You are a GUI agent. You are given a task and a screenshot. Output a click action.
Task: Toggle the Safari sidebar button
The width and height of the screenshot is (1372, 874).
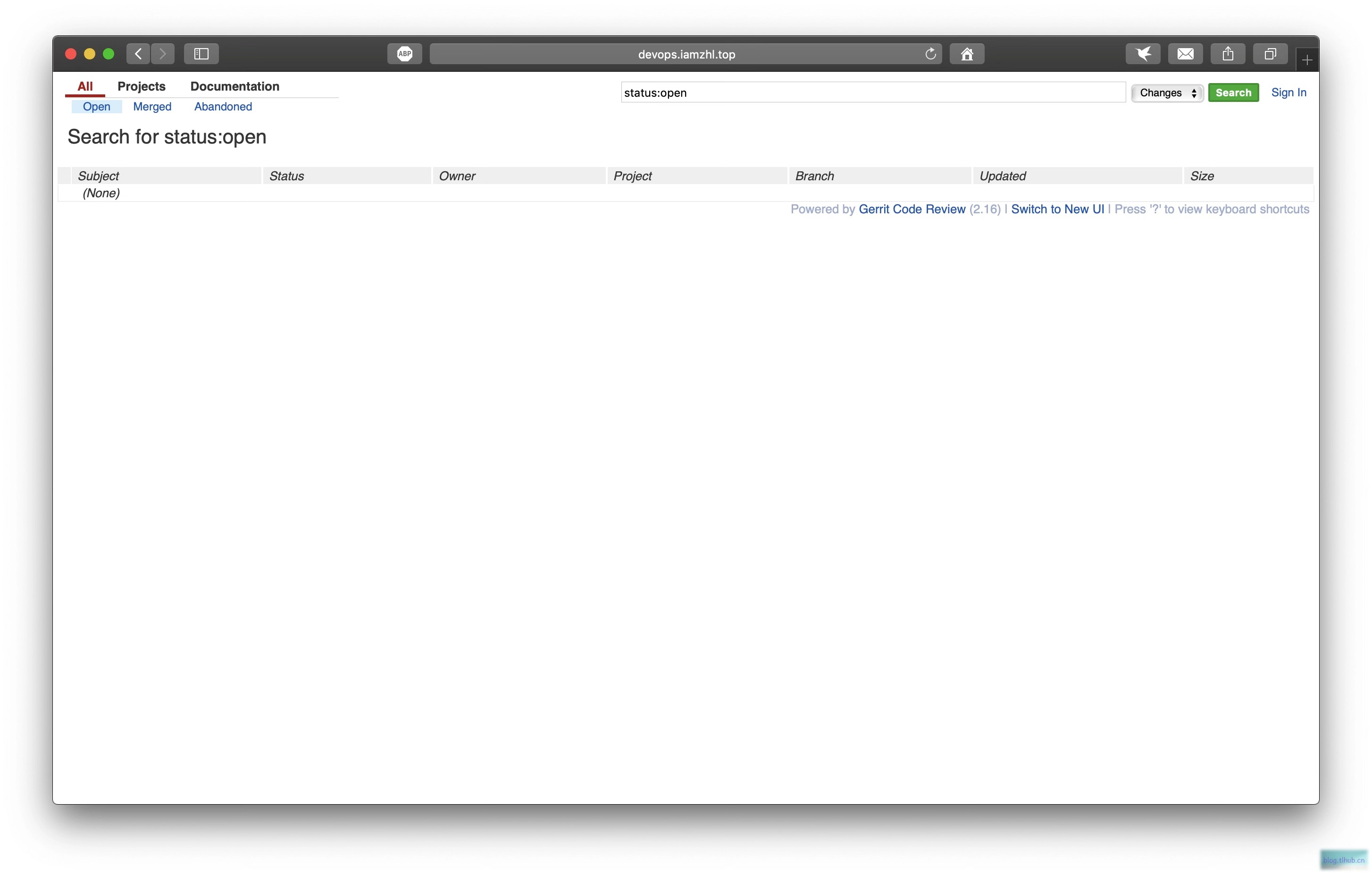(x=201, y=53)
